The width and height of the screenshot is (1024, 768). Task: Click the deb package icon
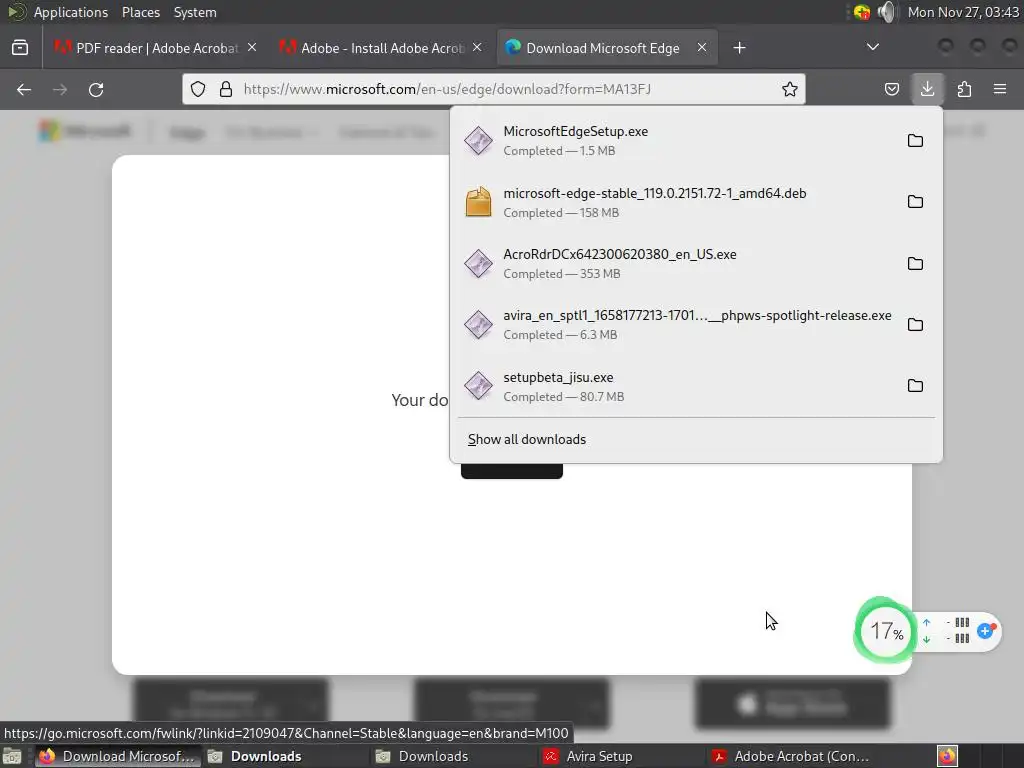click(478, 202)
